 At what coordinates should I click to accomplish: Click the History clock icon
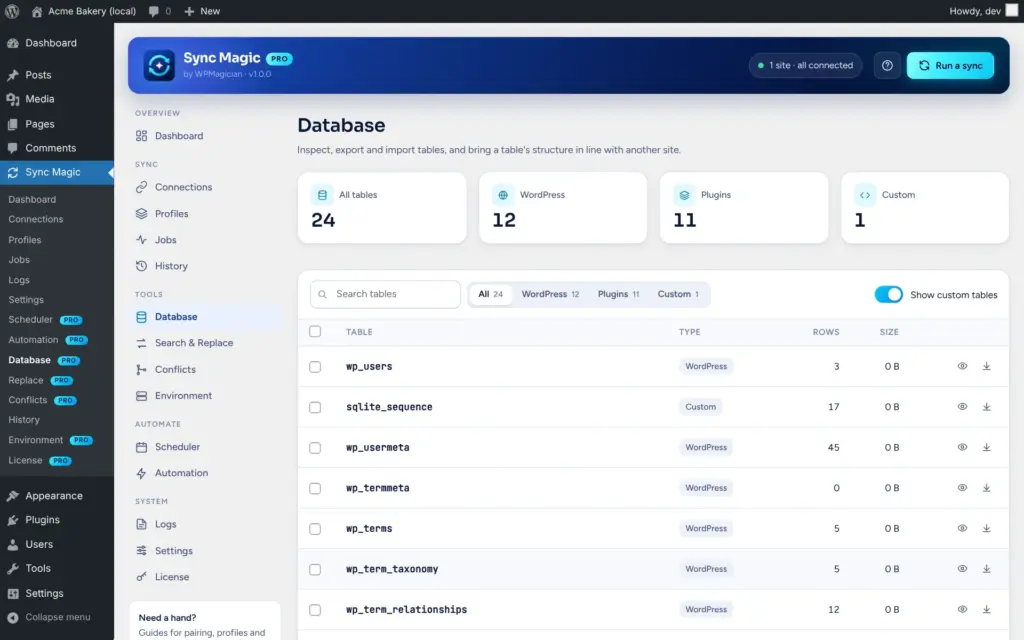141,266
